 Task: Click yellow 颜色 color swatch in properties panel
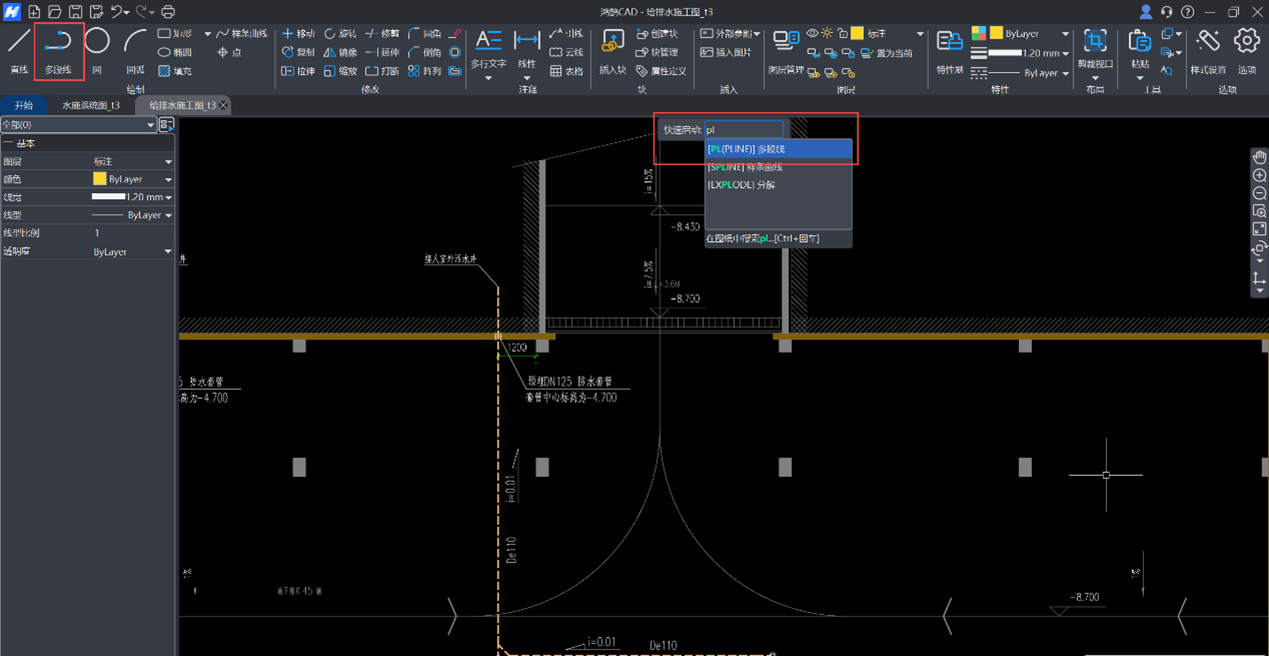pyautogui.click(x=99, y=179)
